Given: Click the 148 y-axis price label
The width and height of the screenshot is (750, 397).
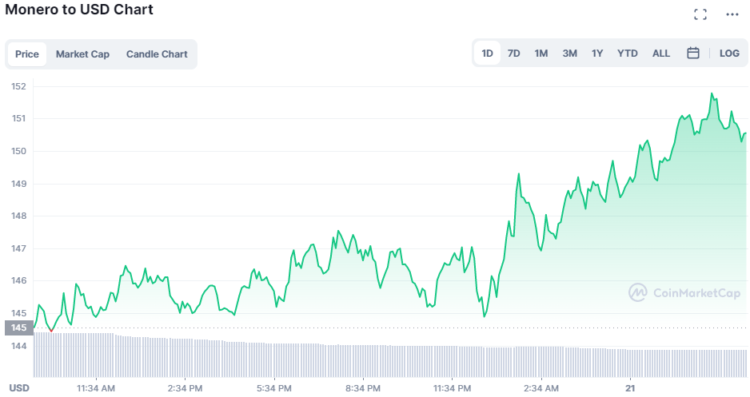Looking at the screenshot, I should pyautogui.click(x=19, y=216).
